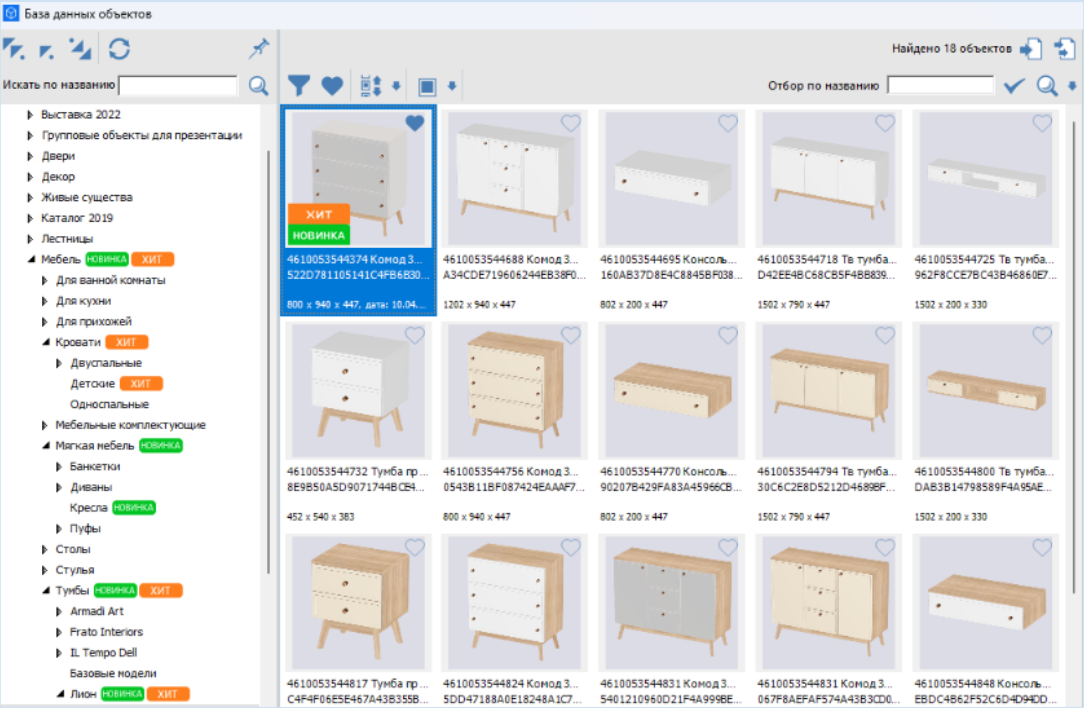Collapse the 'Лион' tree node
The width and height of the screenshot is (1084, 708).
click(x=60, y=693)
